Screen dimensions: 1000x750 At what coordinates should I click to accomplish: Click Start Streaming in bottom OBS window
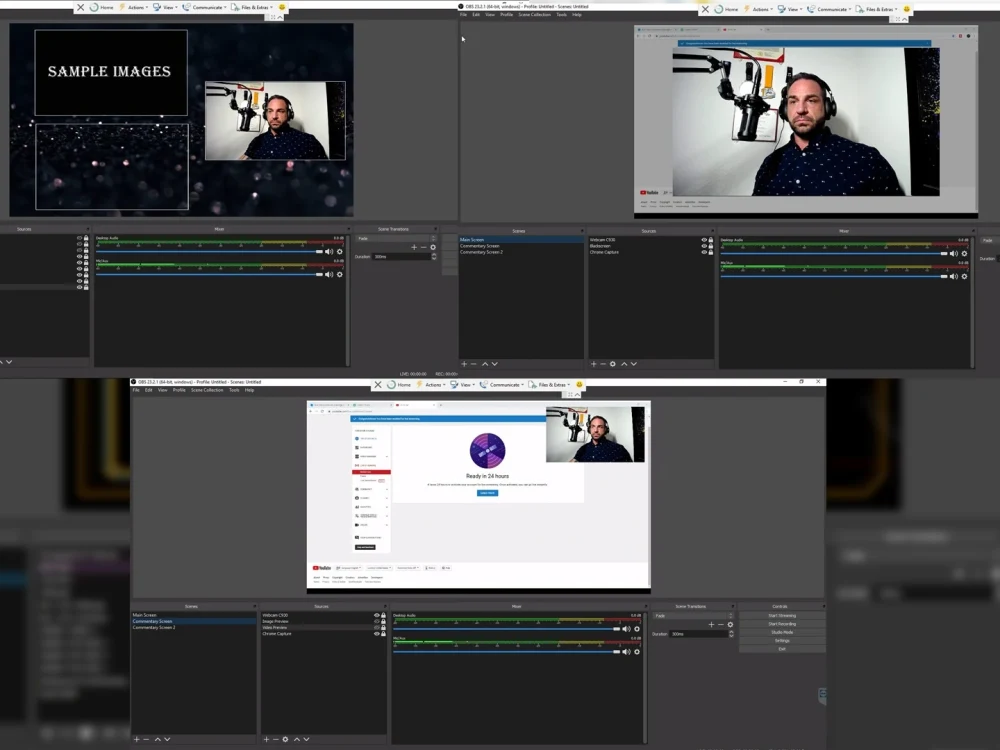pyautogui.click(x=782, y=615)
